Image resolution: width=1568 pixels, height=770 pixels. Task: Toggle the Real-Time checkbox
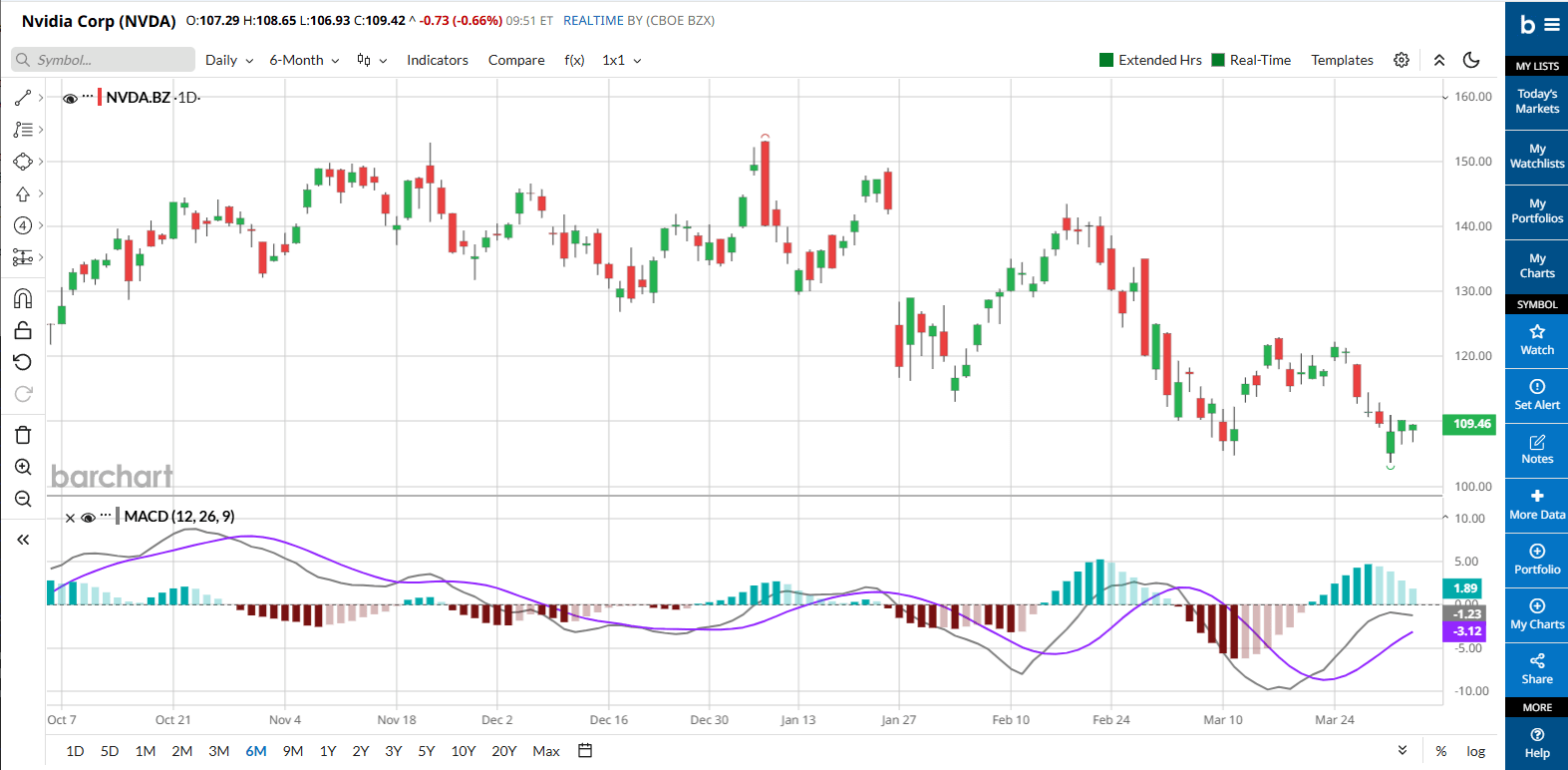(1218, 60)
